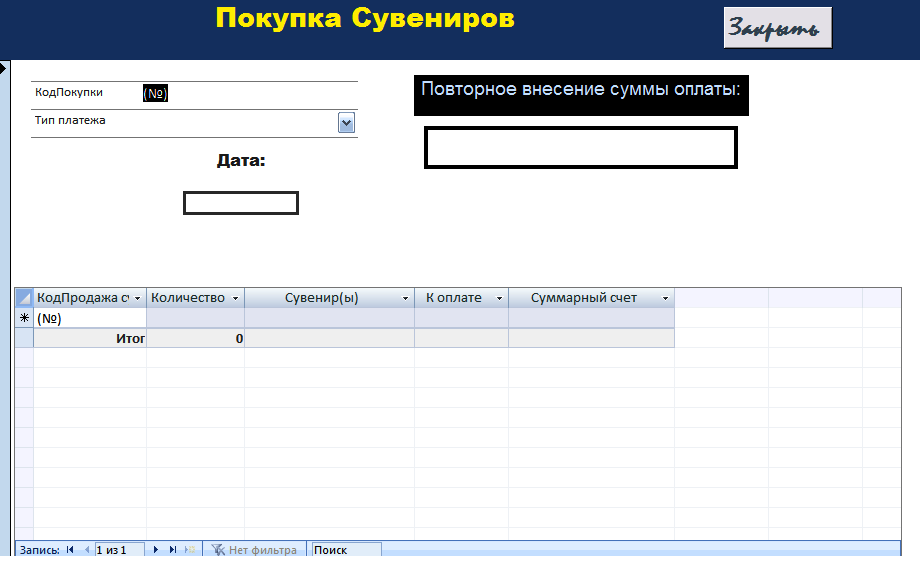Click the Повторное внесение суммы оплаты input box
The image size is (920, 575).
pyautogui.click(x=580, y=147)
